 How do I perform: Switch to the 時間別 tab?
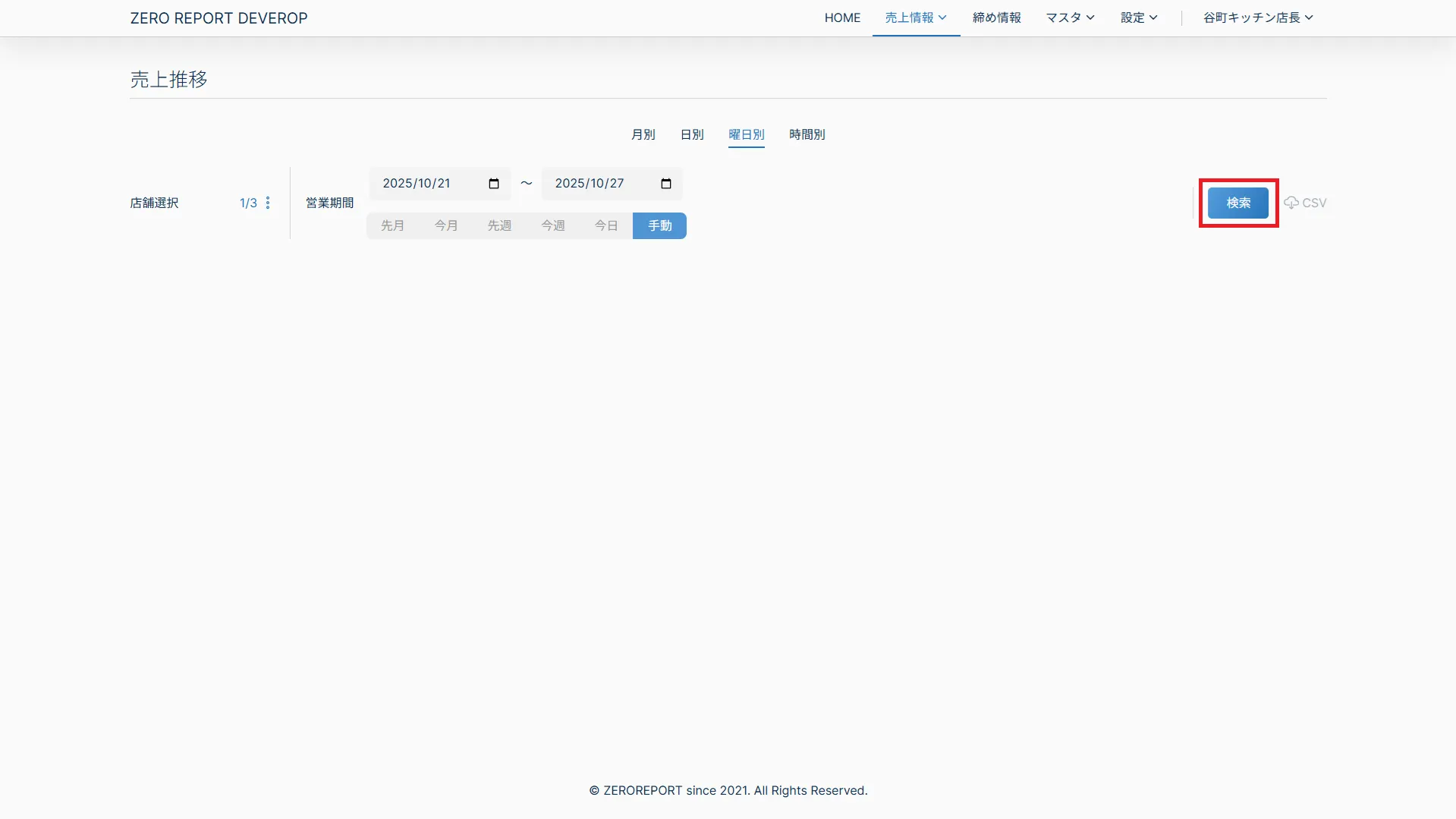tap(807, 134)
